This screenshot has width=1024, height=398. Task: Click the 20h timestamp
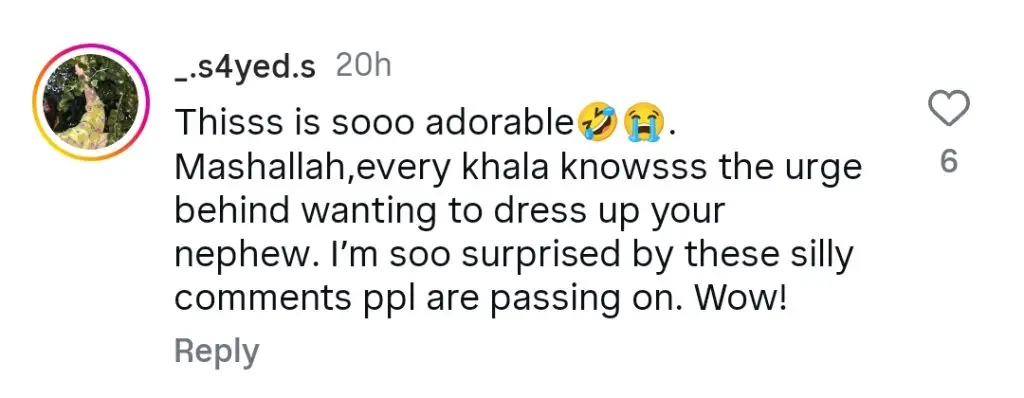[x=363, y=66]
